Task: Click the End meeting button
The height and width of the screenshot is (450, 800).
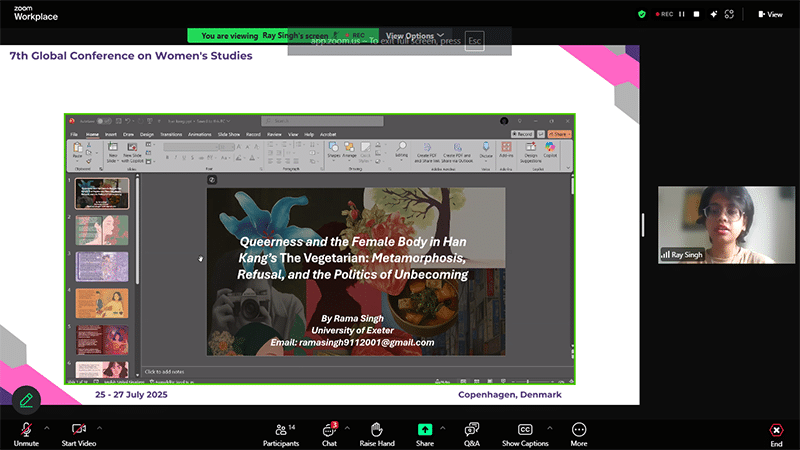Action: [776, 431]
